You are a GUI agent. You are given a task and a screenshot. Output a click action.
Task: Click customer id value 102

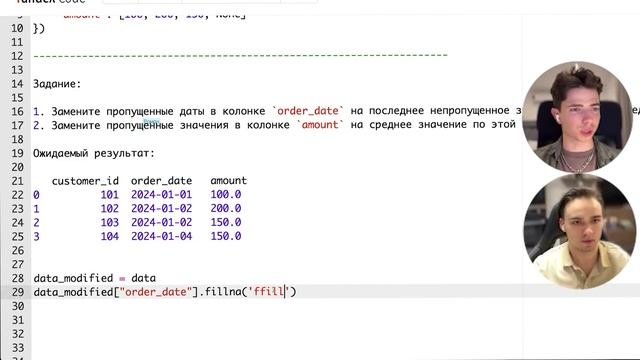pos(109,209)
